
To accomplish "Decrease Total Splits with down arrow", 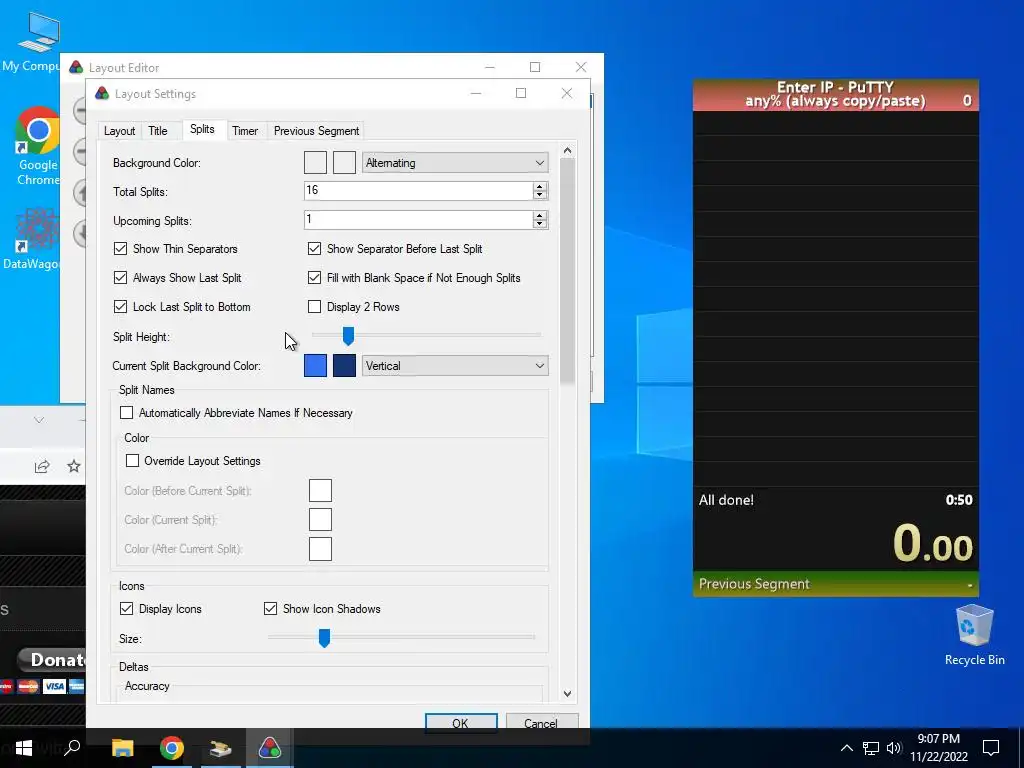I will [539, 195].
